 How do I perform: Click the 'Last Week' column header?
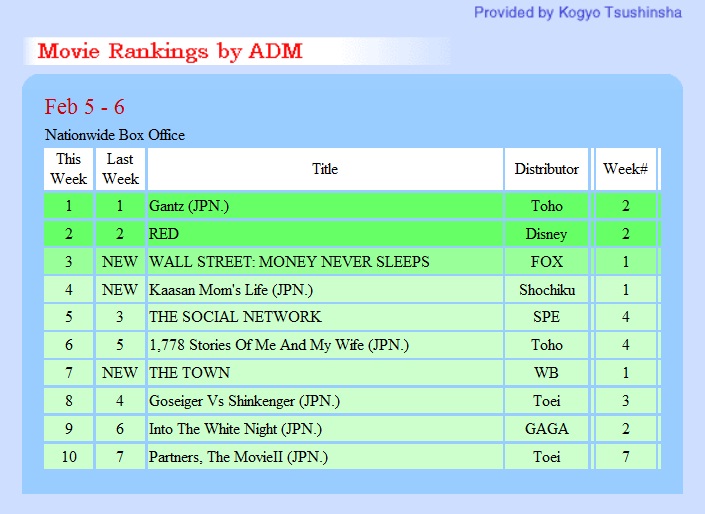120,169
